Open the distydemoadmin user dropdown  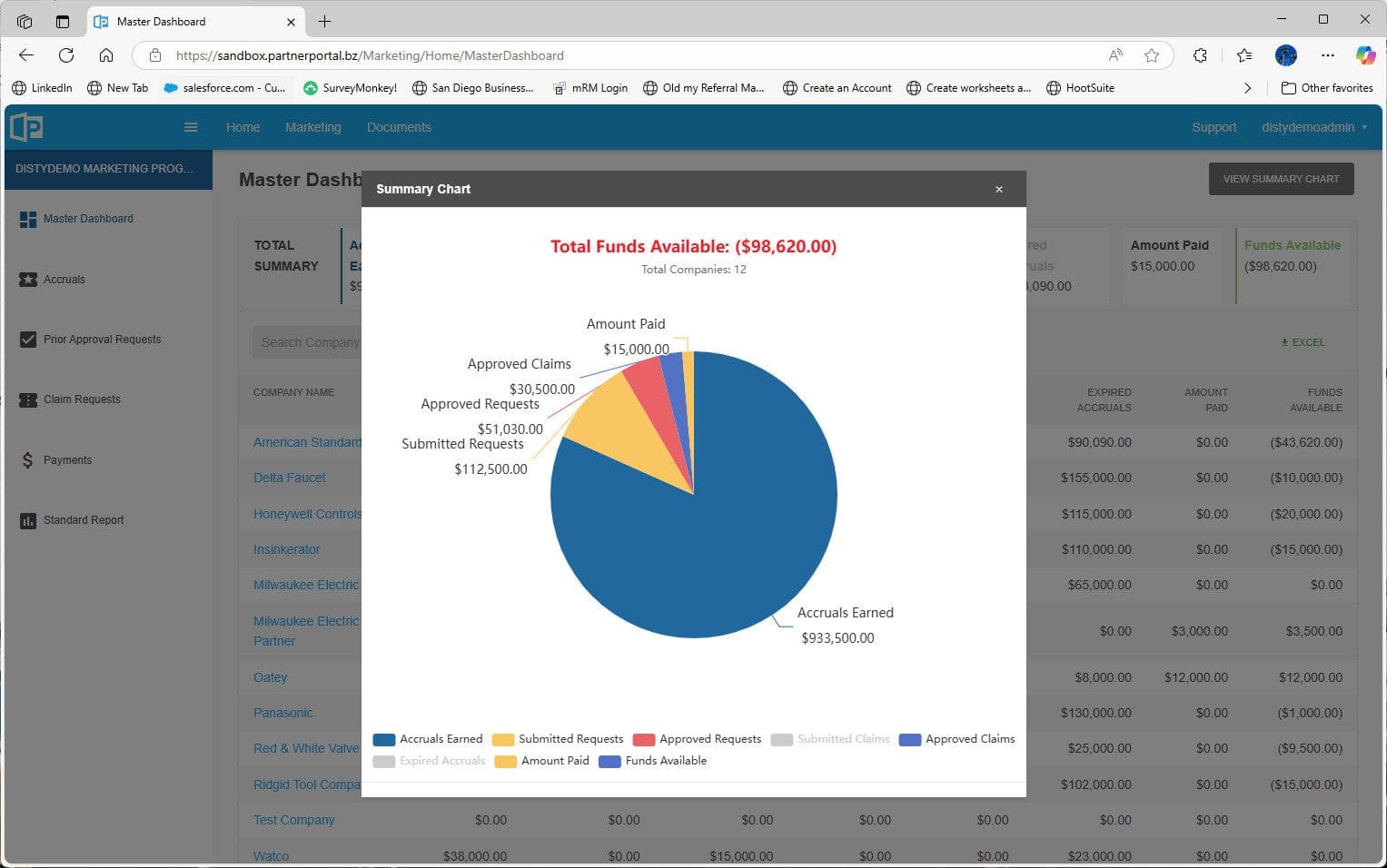(x=1308, y=127)
